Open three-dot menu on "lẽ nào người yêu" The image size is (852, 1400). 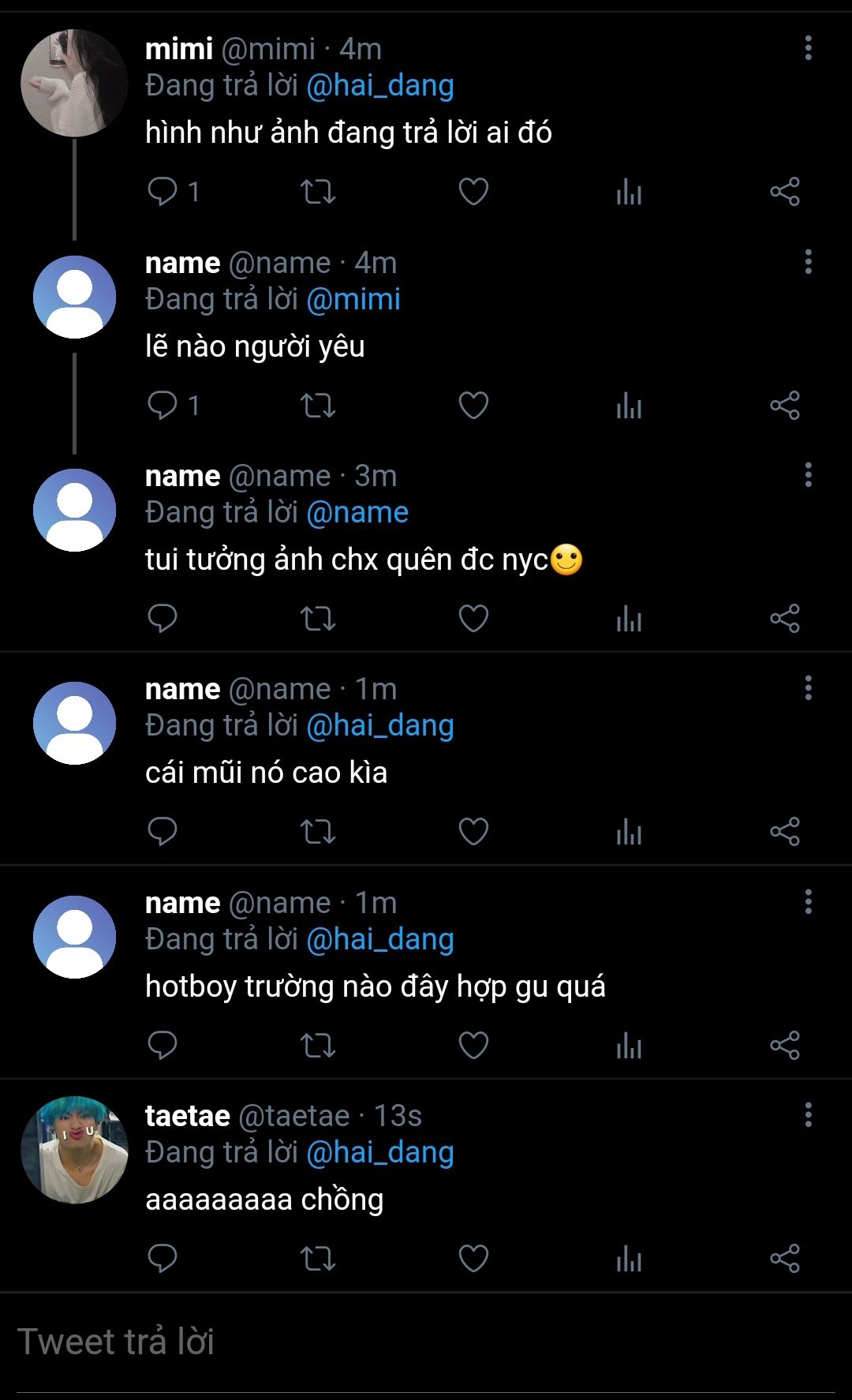point(808,262)
